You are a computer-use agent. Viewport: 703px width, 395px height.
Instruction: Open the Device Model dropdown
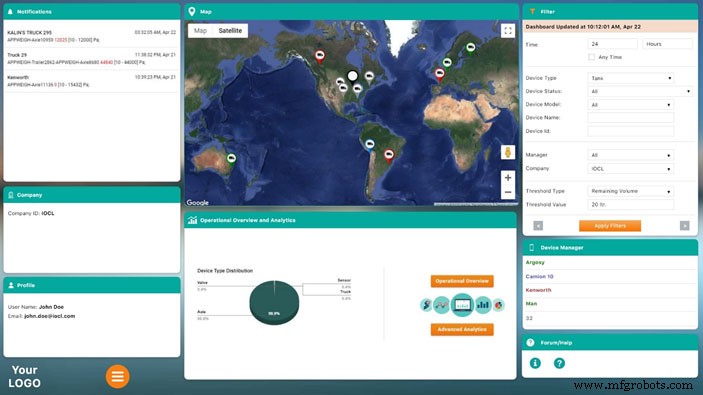click(630, 105)
